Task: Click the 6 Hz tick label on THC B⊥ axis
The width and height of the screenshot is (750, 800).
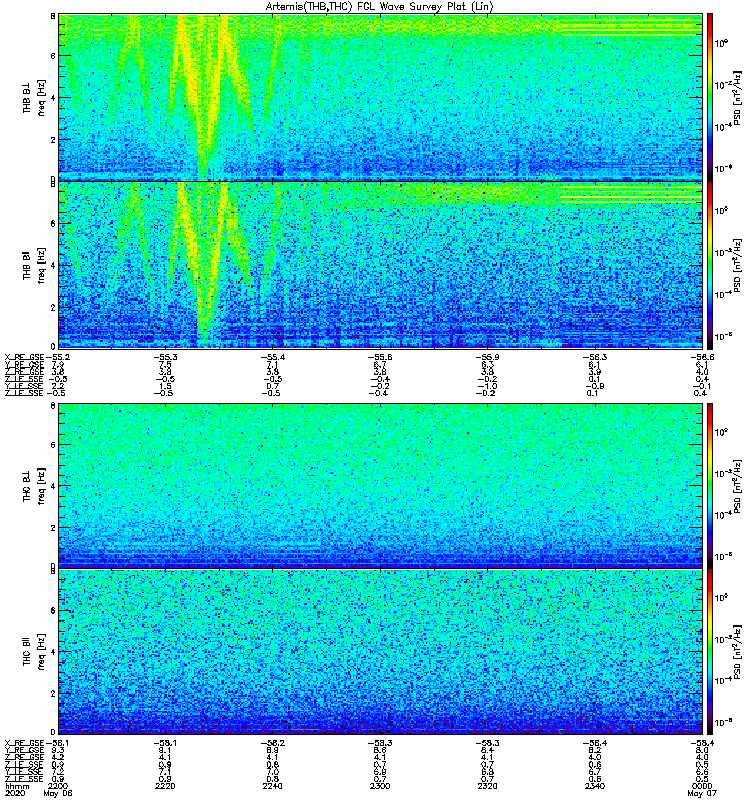Action: (x=53, y=445)
